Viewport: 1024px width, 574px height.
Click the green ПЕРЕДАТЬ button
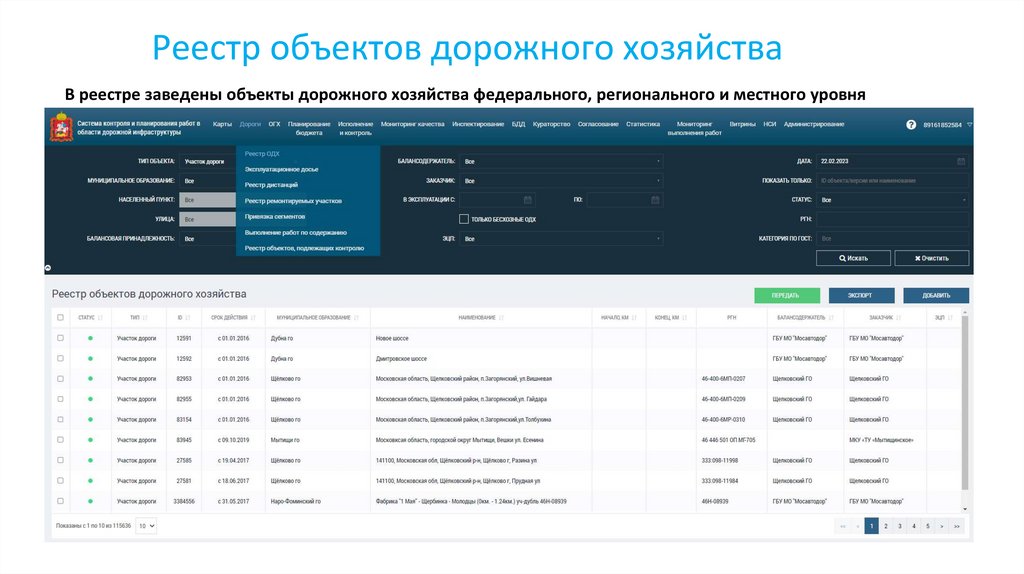787,295
